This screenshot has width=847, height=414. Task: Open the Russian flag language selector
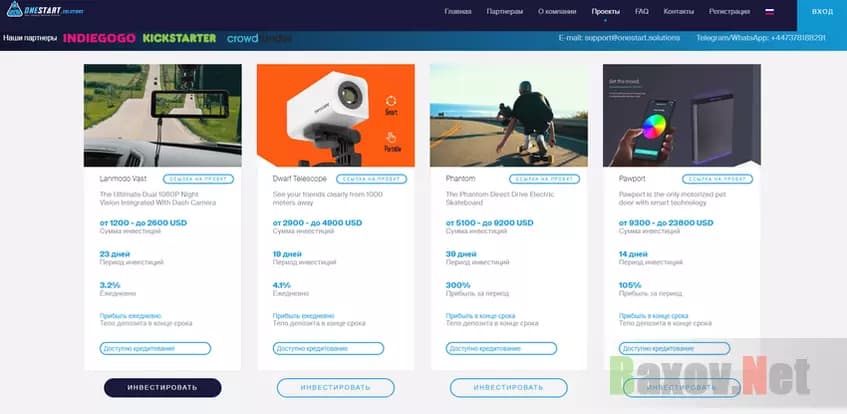(770, 11)
